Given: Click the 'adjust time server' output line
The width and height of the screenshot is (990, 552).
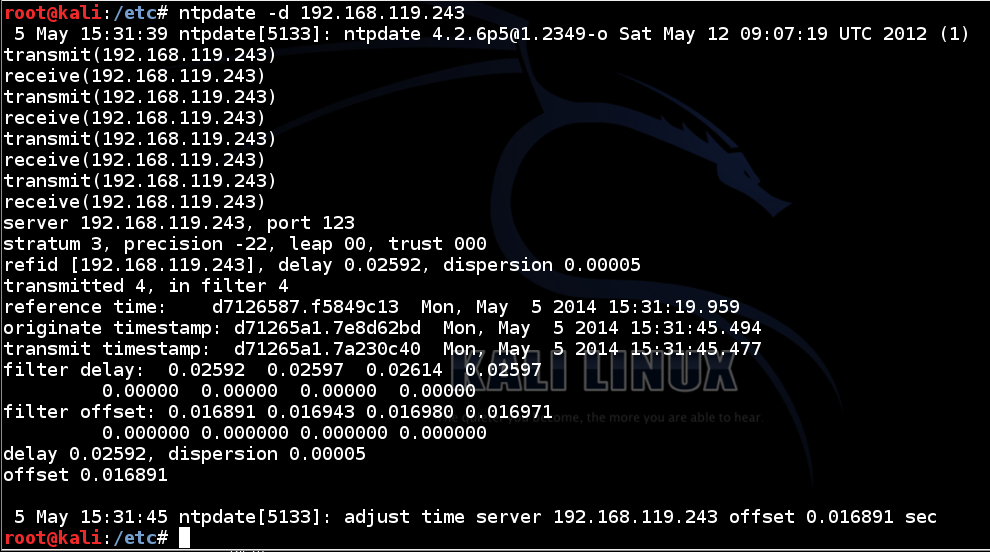Looking at the screenshot, I should pyautogui.click(x=470, y=517).
